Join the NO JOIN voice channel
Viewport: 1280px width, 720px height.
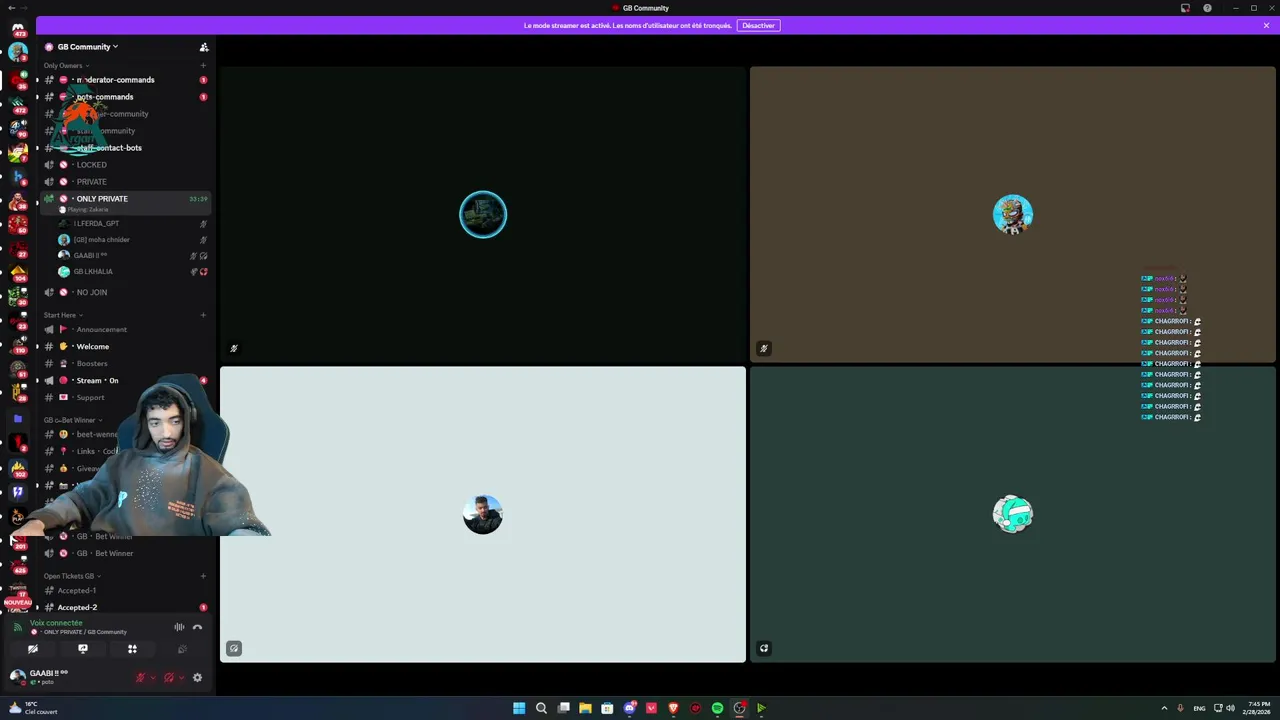click(125, 292)
